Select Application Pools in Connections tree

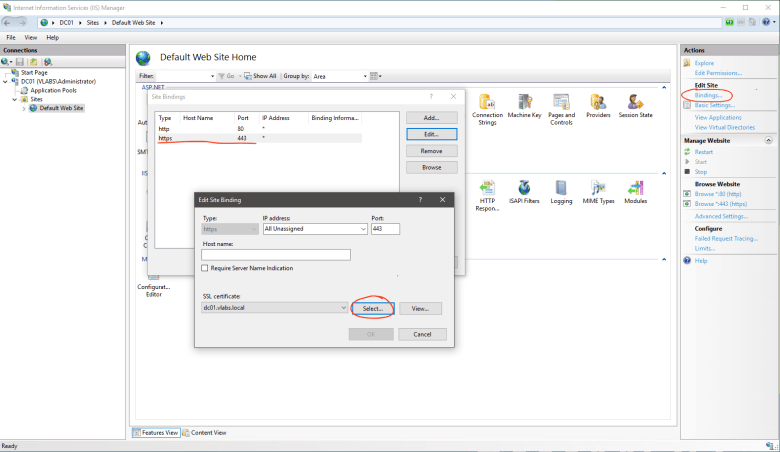53,90
